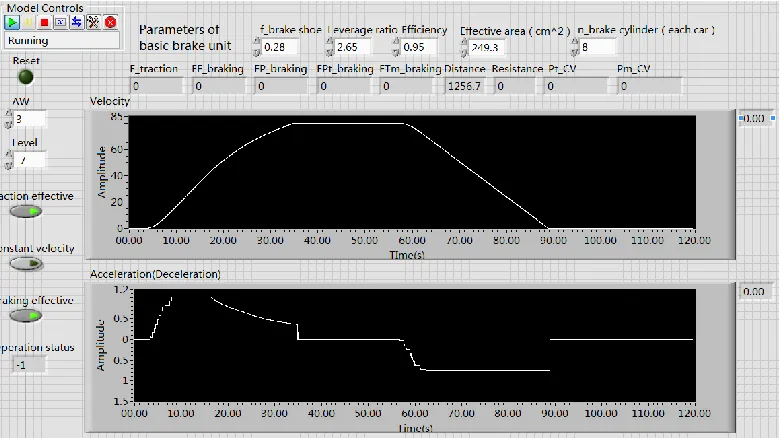Click the Pt_CV indicator value

click(576, 86)
